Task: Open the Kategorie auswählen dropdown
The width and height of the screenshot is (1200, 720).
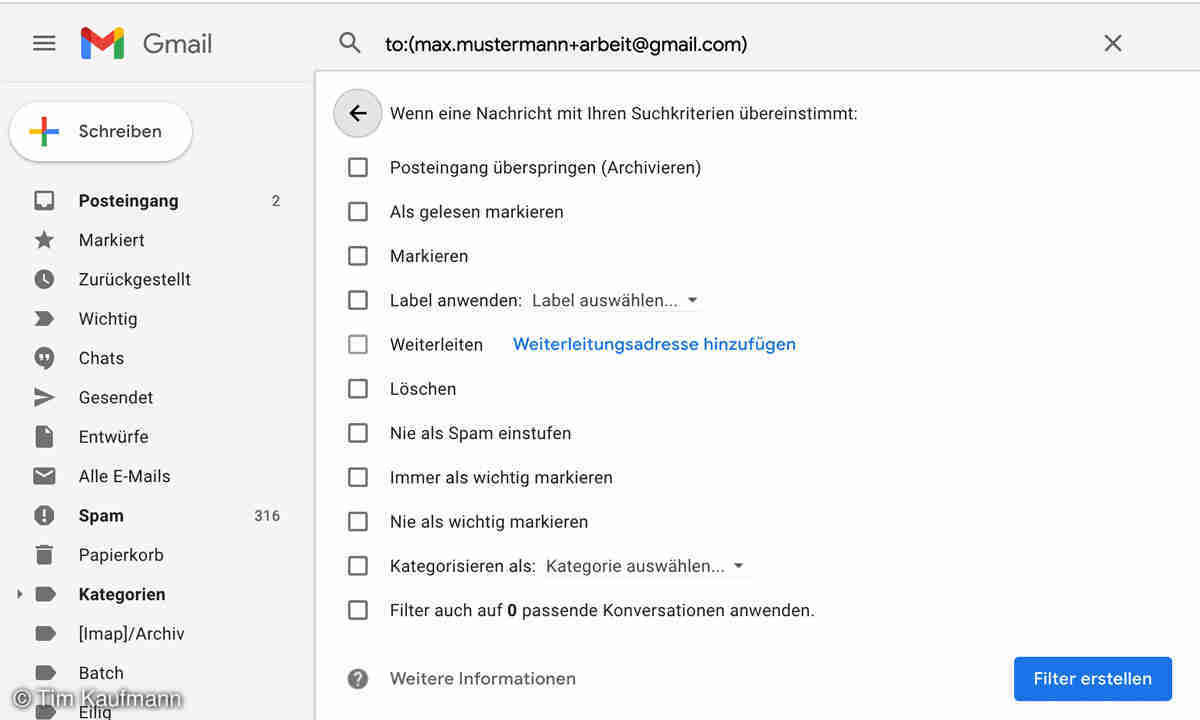Action: (x=645, y=566)
